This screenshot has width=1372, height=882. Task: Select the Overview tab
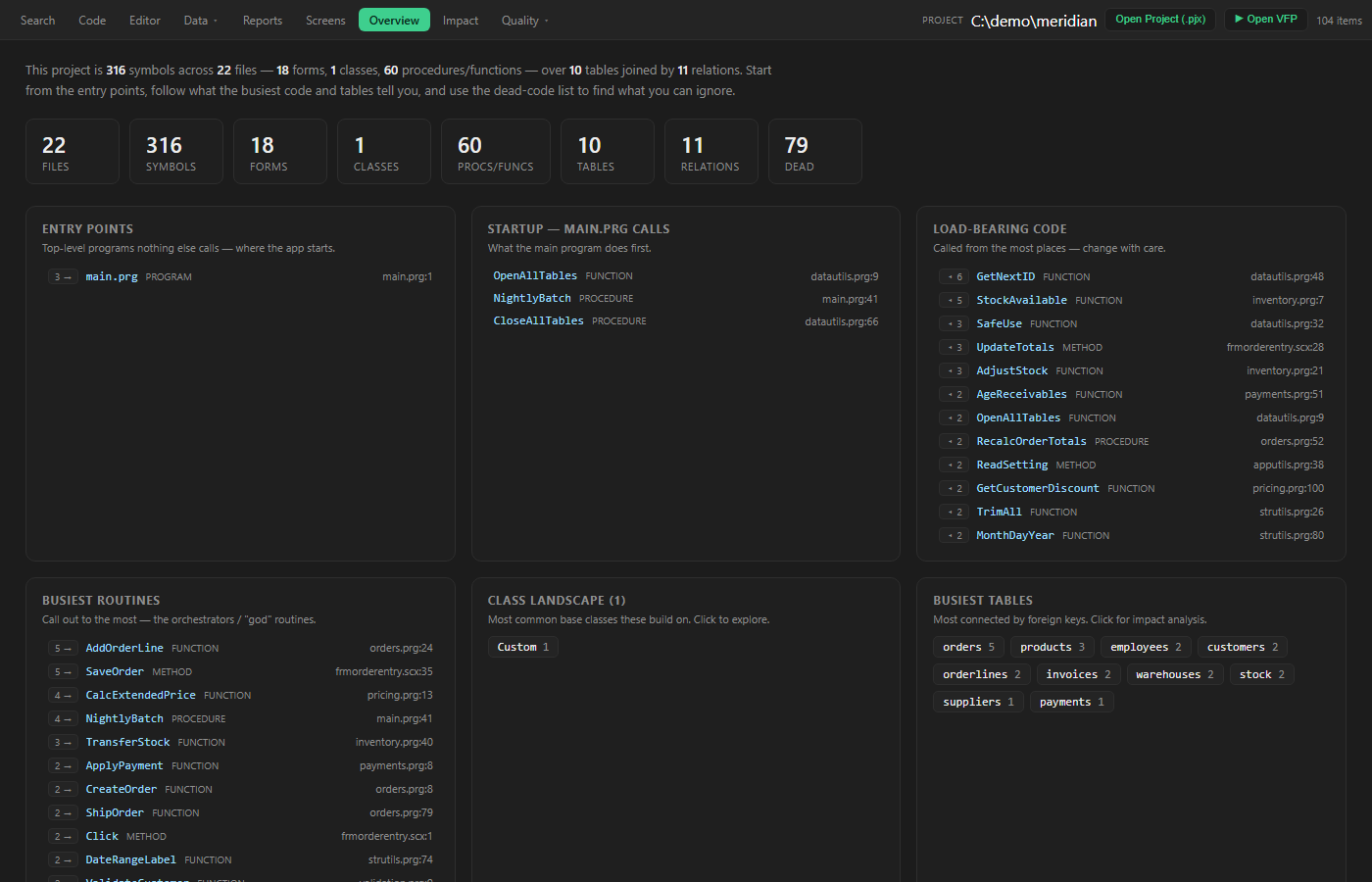(x=394, y=20)
